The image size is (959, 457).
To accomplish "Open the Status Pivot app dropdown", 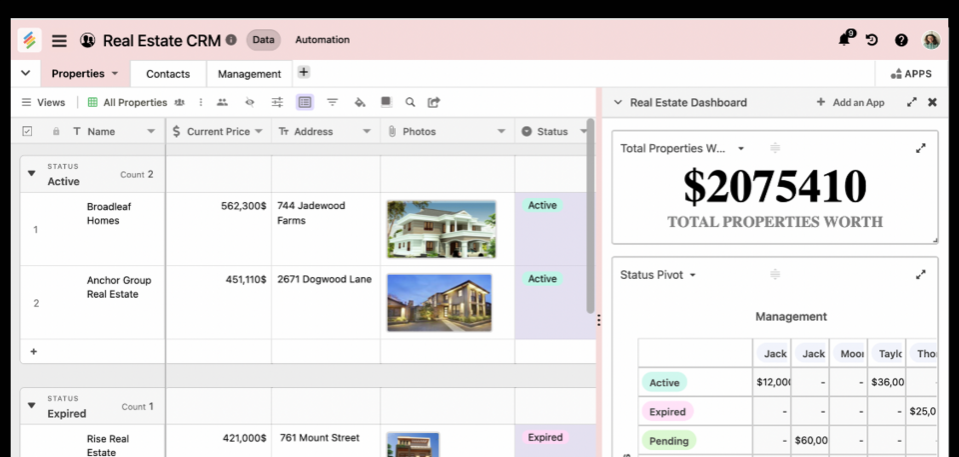I will point(692,275).
